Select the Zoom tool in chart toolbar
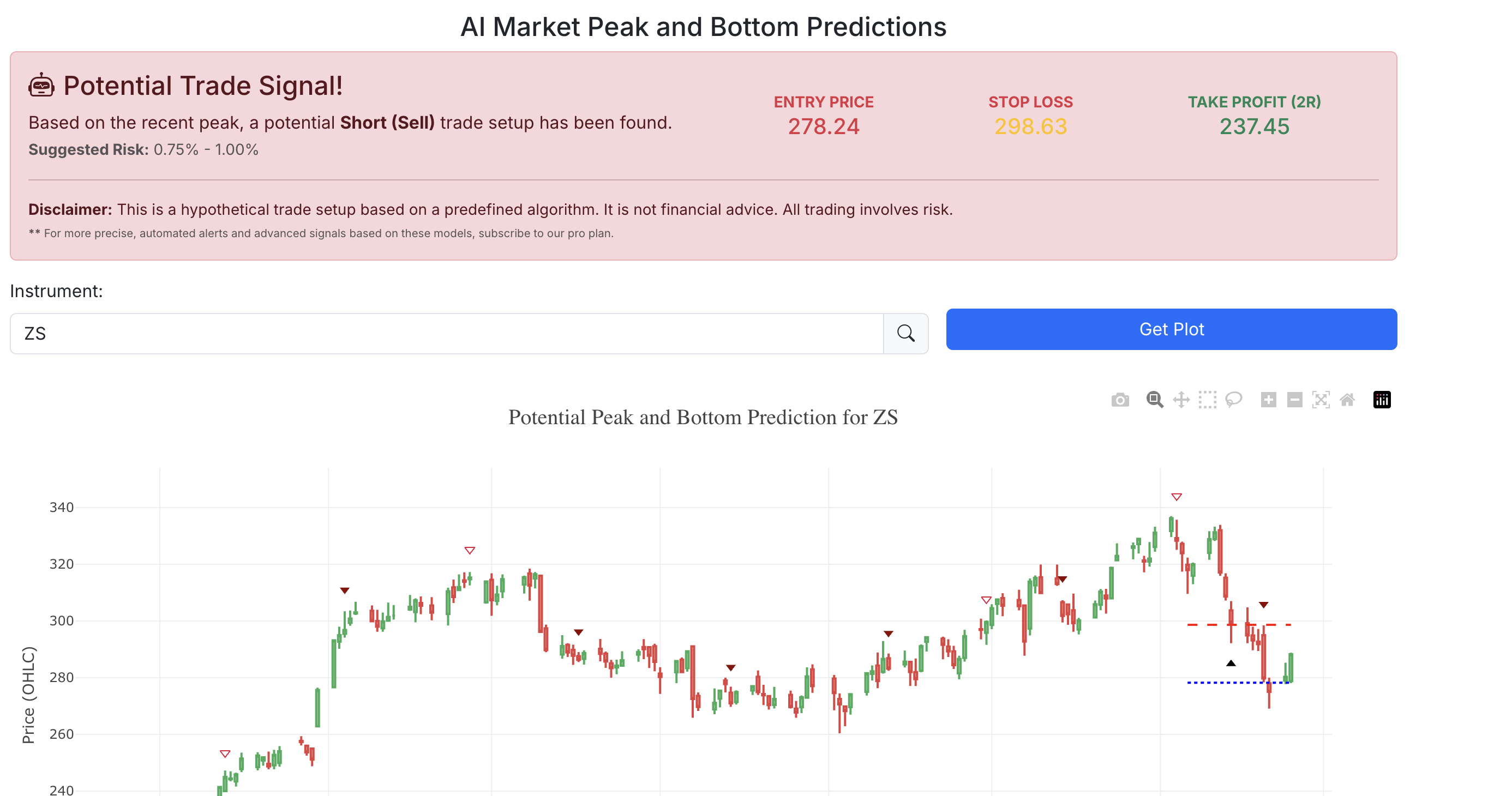 pyautogui.click(x=1155, y=400)
